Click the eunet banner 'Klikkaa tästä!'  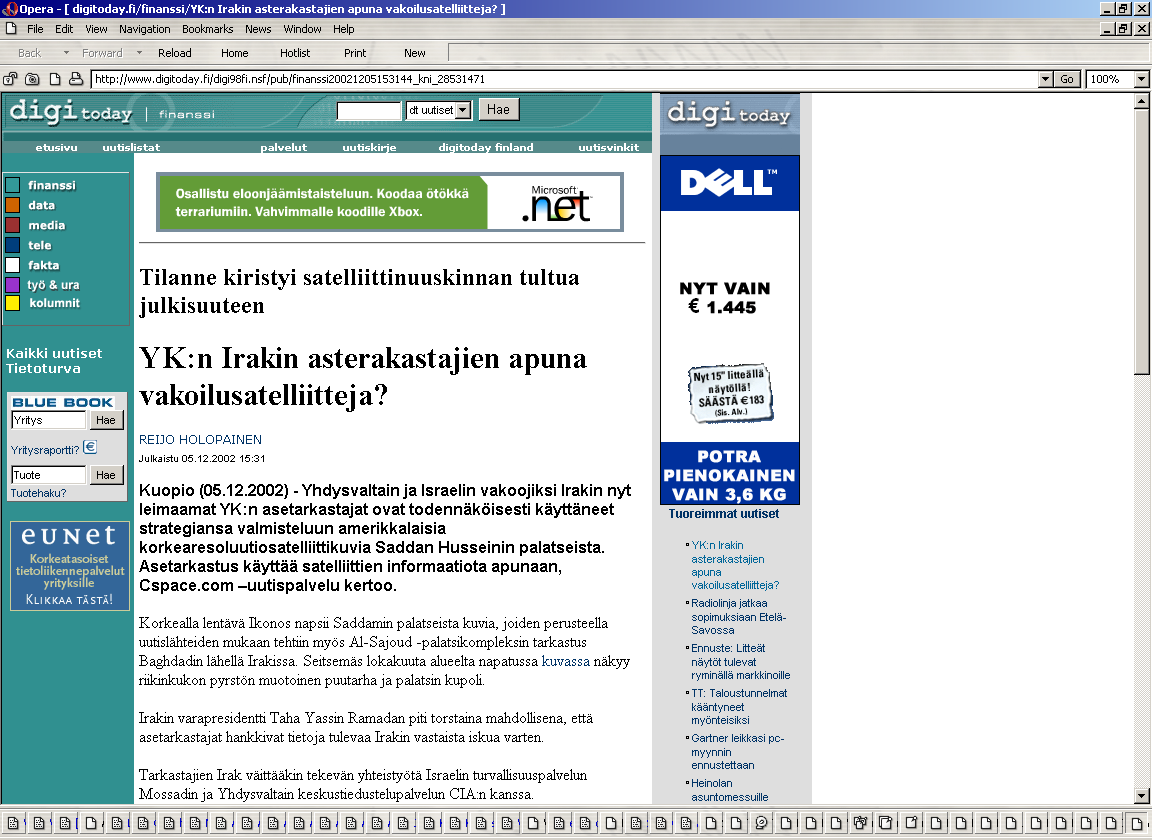[x=70, y=566]
